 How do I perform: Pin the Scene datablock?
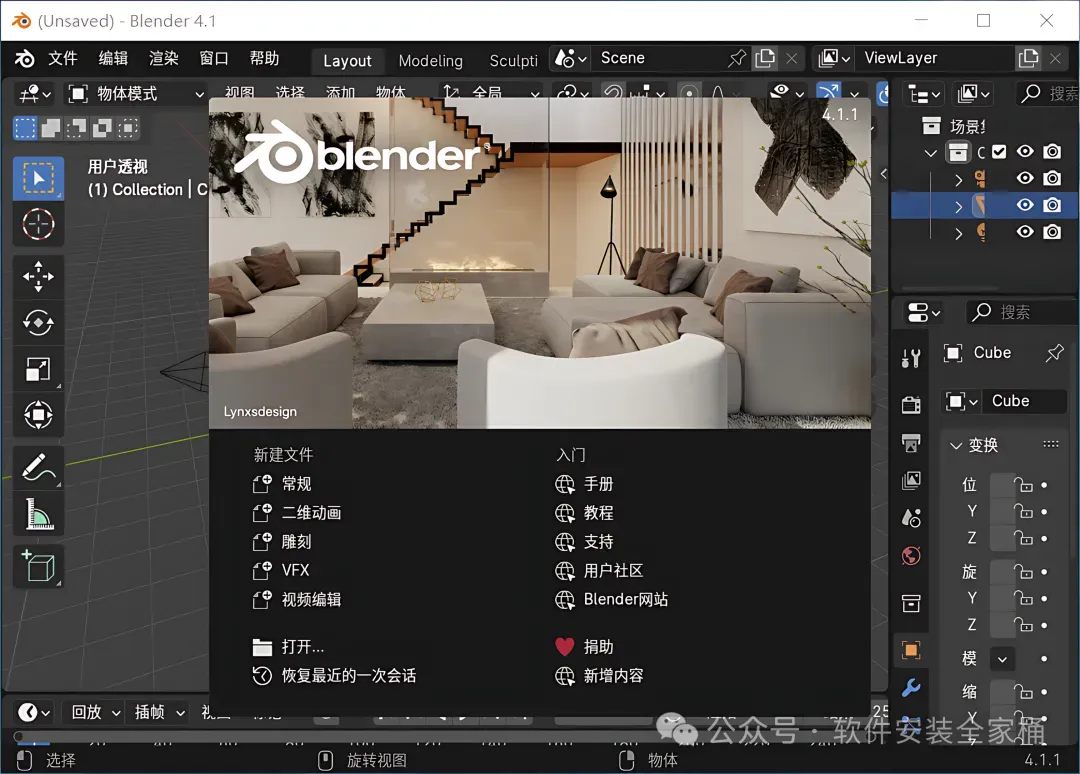736,59
